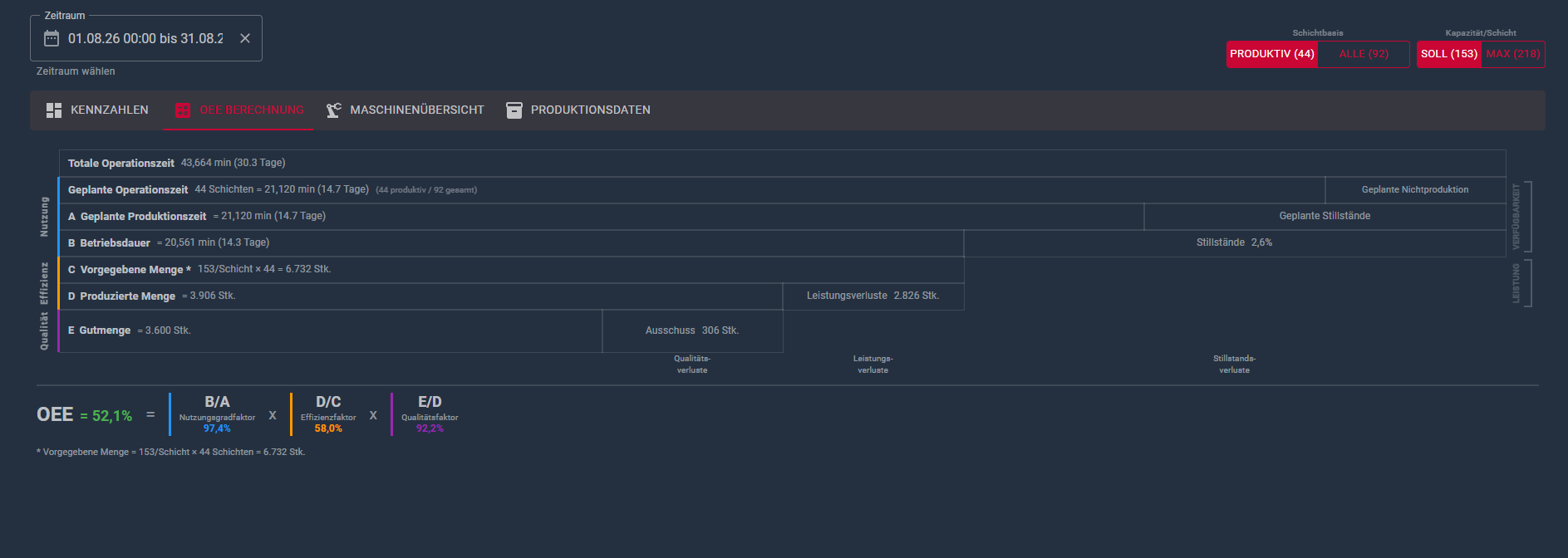Clear the Zeitraum date range
The width and height of the screenshot is (1568, 558).
[245, 38]
